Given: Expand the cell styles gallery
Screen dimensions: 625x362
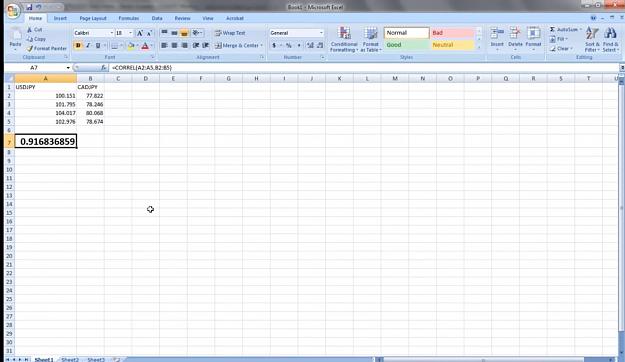Looking at the screenshot, I should [x=479, y=47].
